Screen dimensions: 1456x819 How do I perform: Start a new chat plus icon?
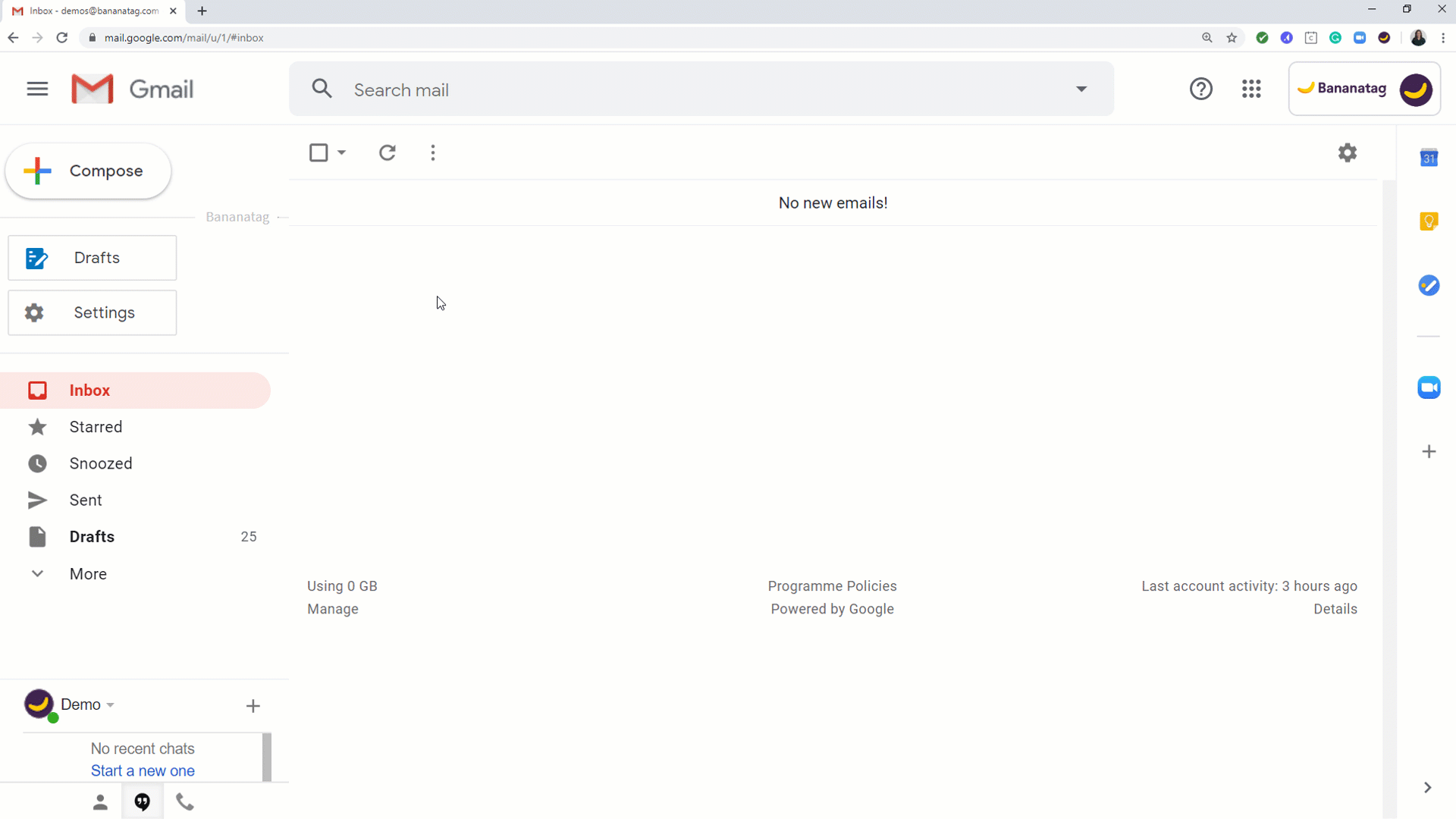tap(253, 706)
